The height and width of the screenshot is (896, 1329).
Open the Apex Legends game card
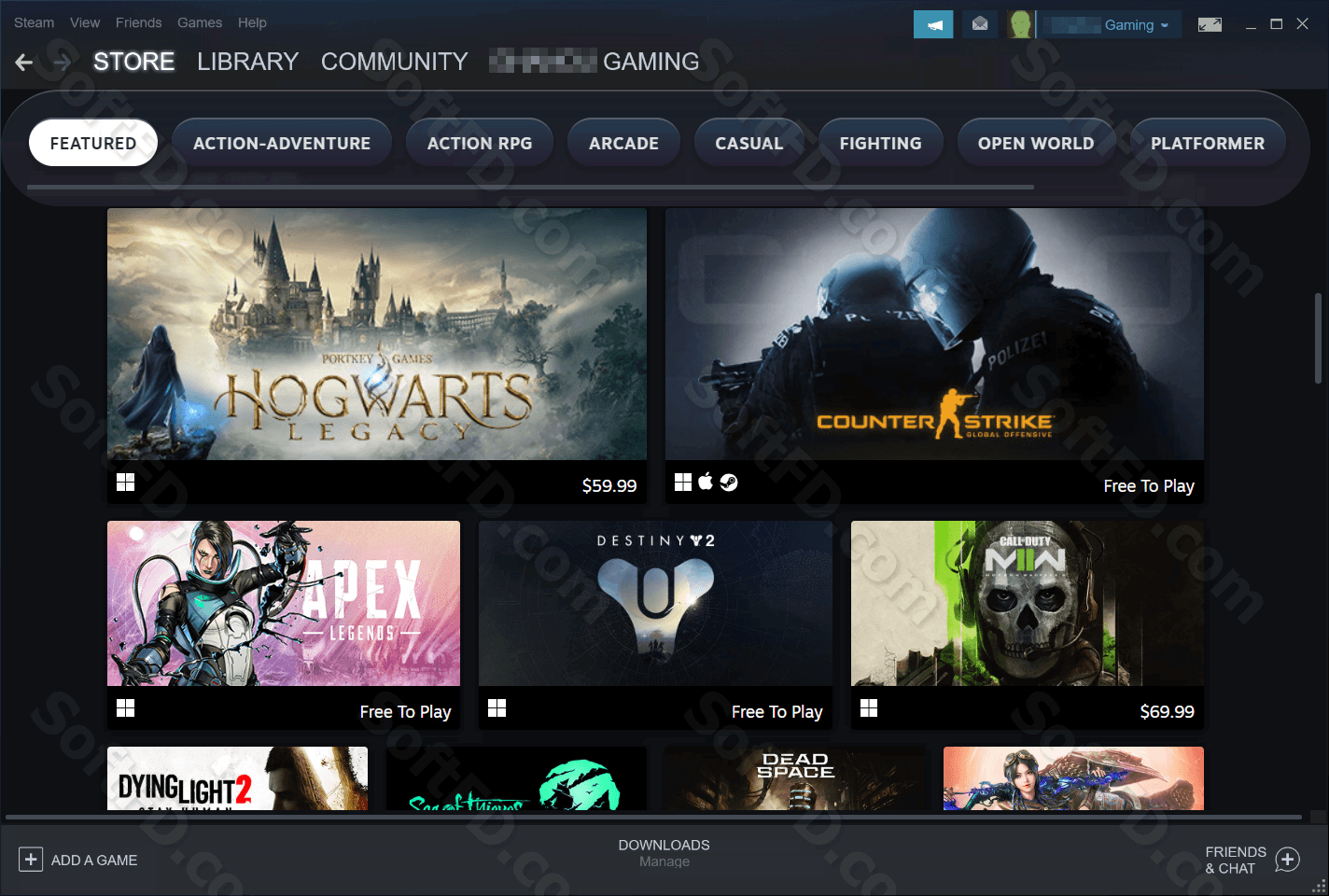click(284, 603)
